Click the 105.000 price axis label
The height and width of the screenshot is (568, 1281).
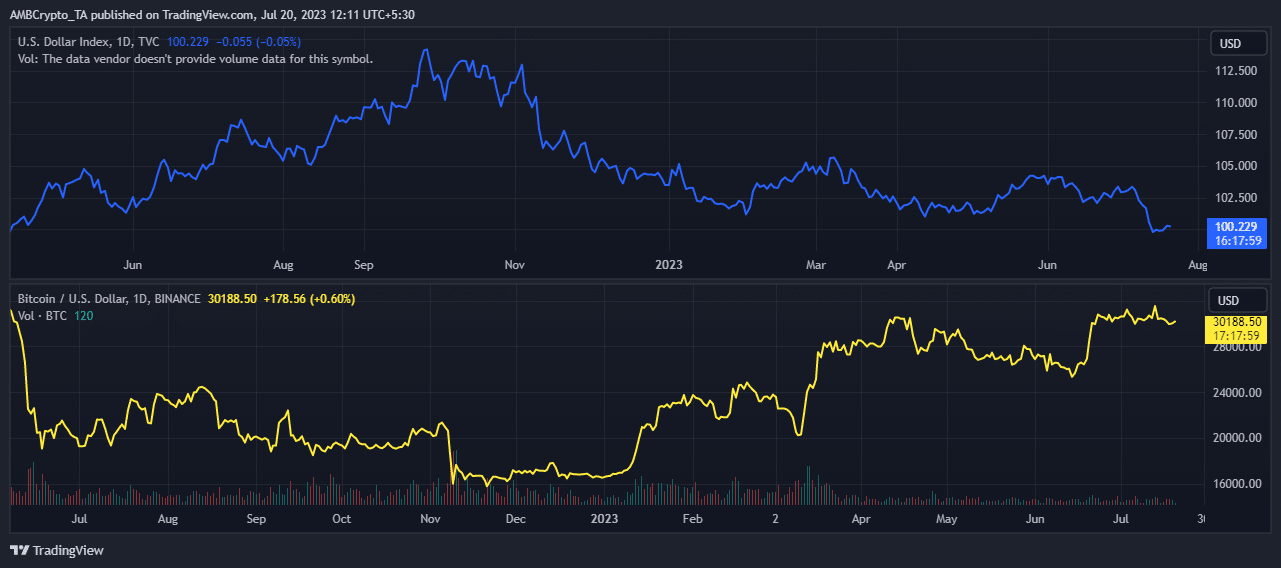pos(1235,165)
